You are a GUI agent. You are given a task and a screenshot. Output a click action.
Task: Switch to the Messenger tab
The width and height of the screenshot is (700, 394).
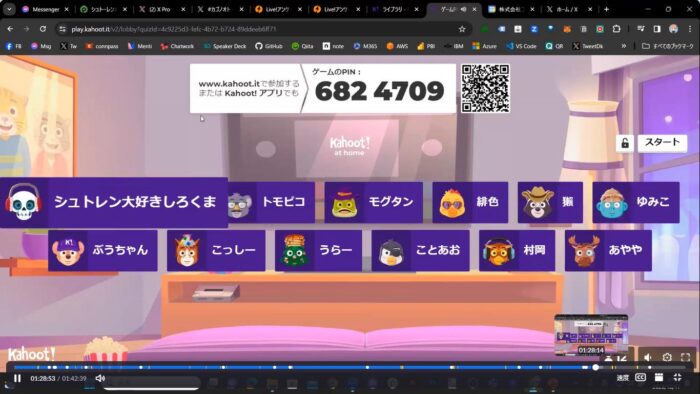pyautogui.click(x=46, y=9)
